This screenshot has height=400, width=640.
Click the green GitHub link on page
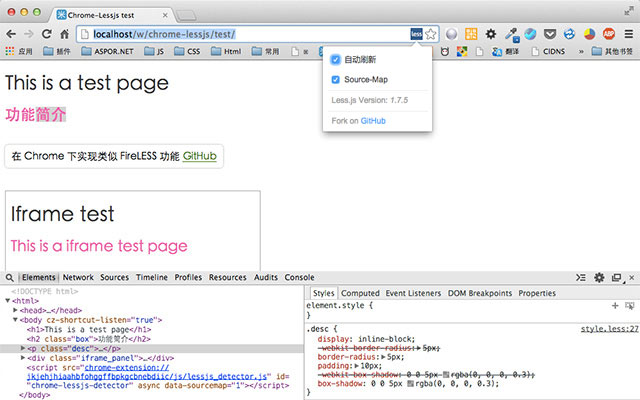(199, 156)
